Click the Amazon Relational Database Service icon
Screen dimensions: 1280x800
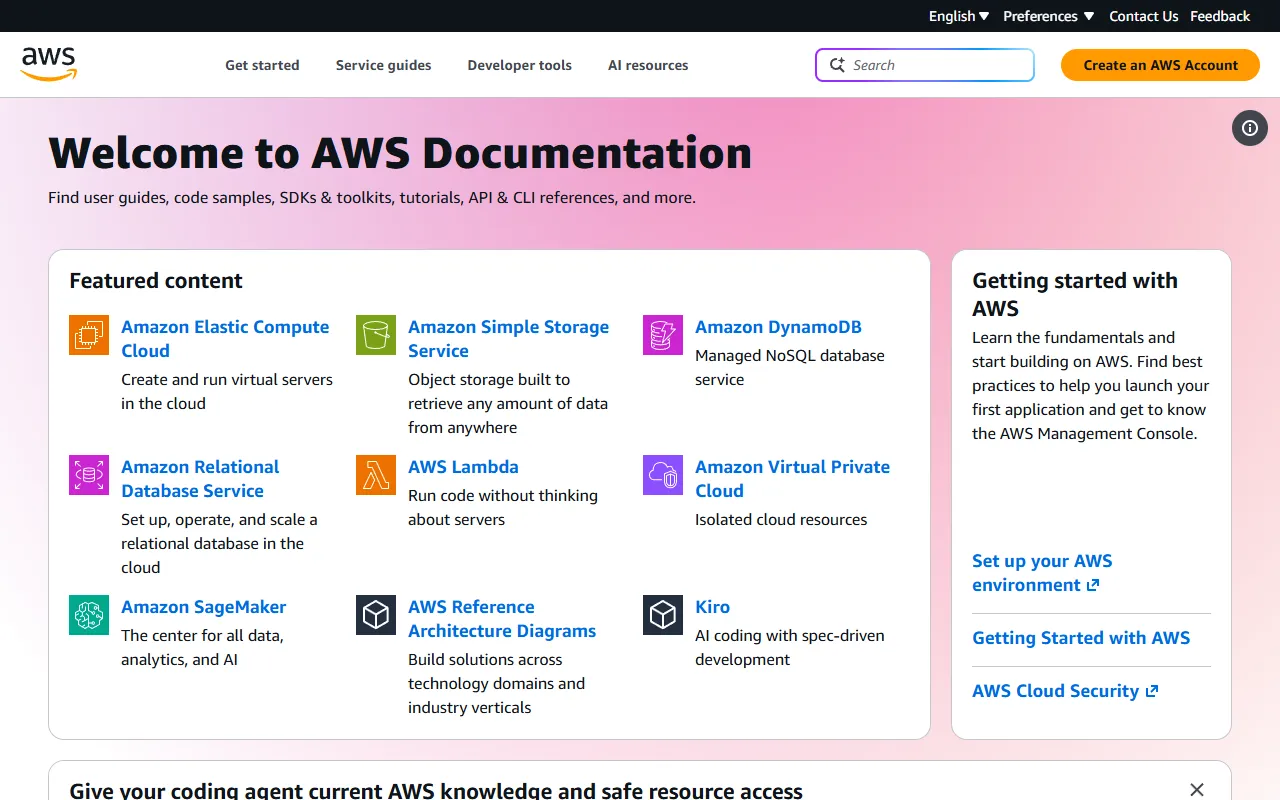[x=89, y=475]
